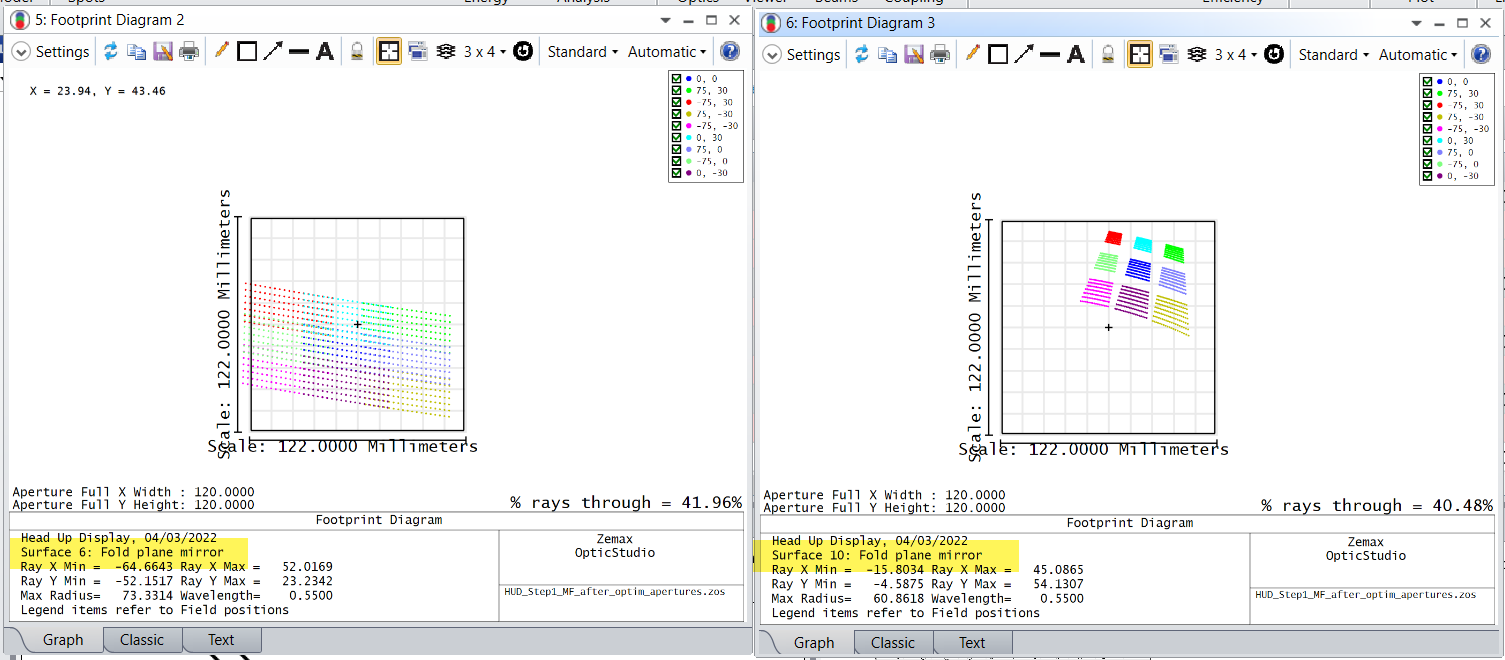Disable the 0, -30 field in Diagram 2 legend
This screenshot has height=660, width=1505.
pos(677,173)
